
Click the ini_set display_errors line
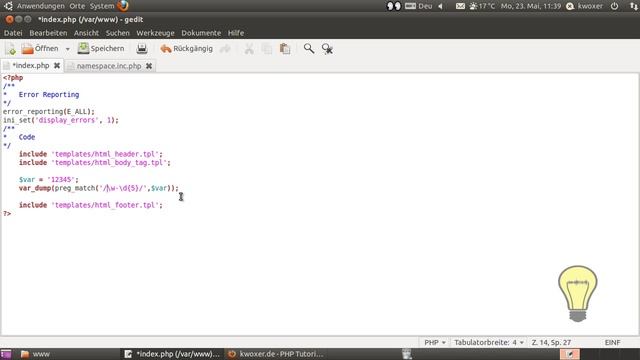click(x=61, y=120)
